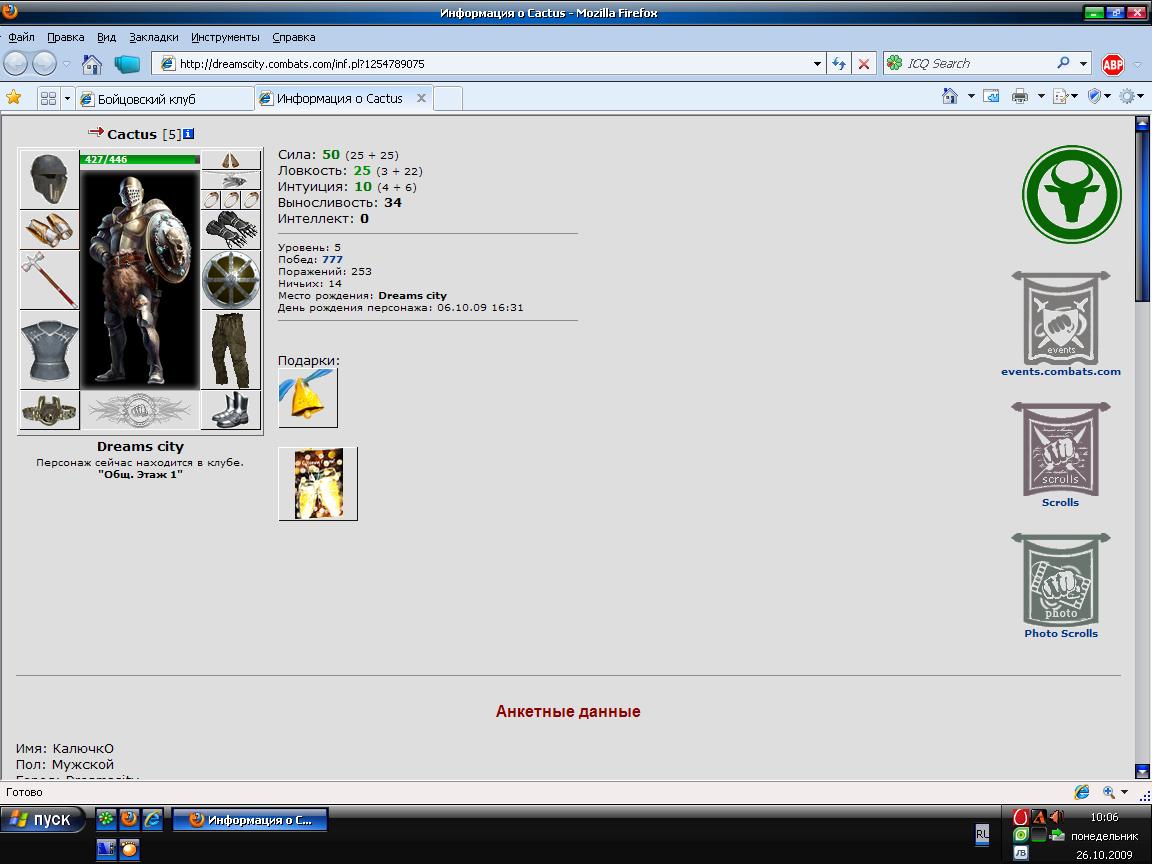Click the bracers equipment slot
This screenshot has width=1152, height=864.
[x=49, y=230]
